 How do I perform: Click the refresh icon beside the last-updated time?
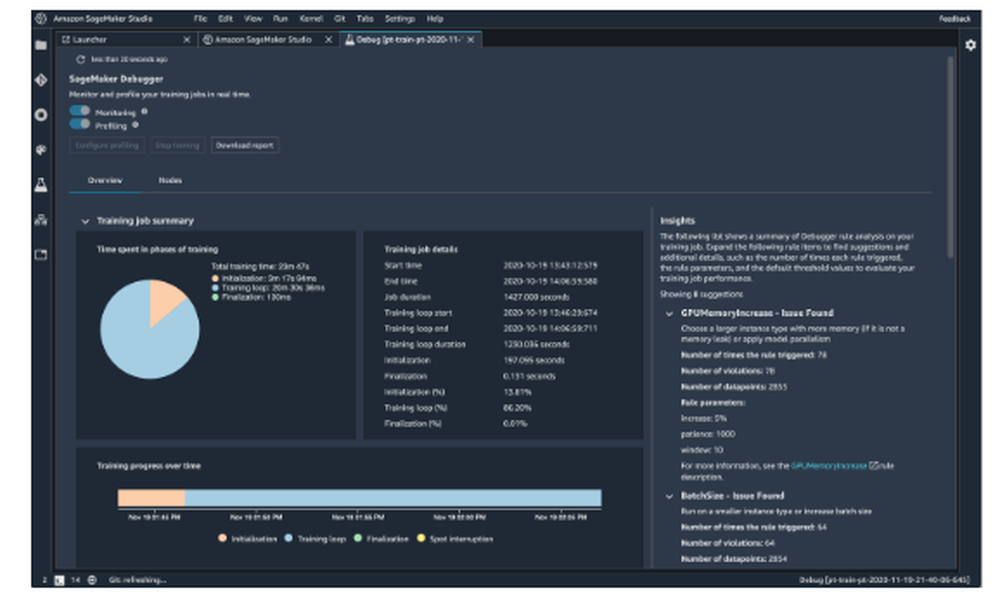(80, 59)
